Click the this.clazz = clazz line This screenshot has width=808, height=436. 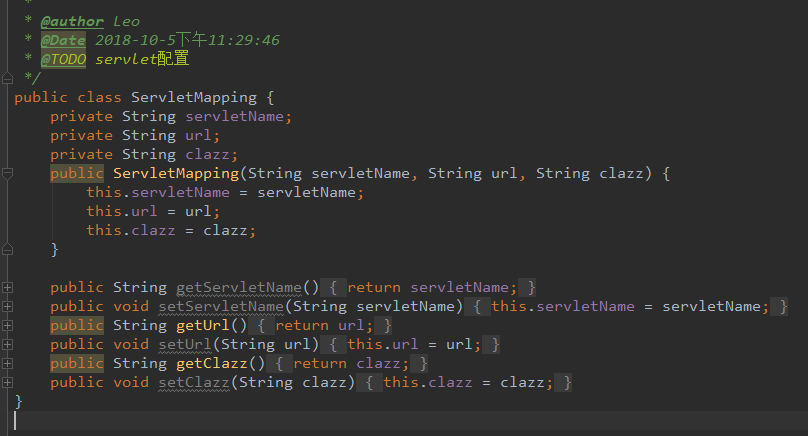[x=171, y=230]
